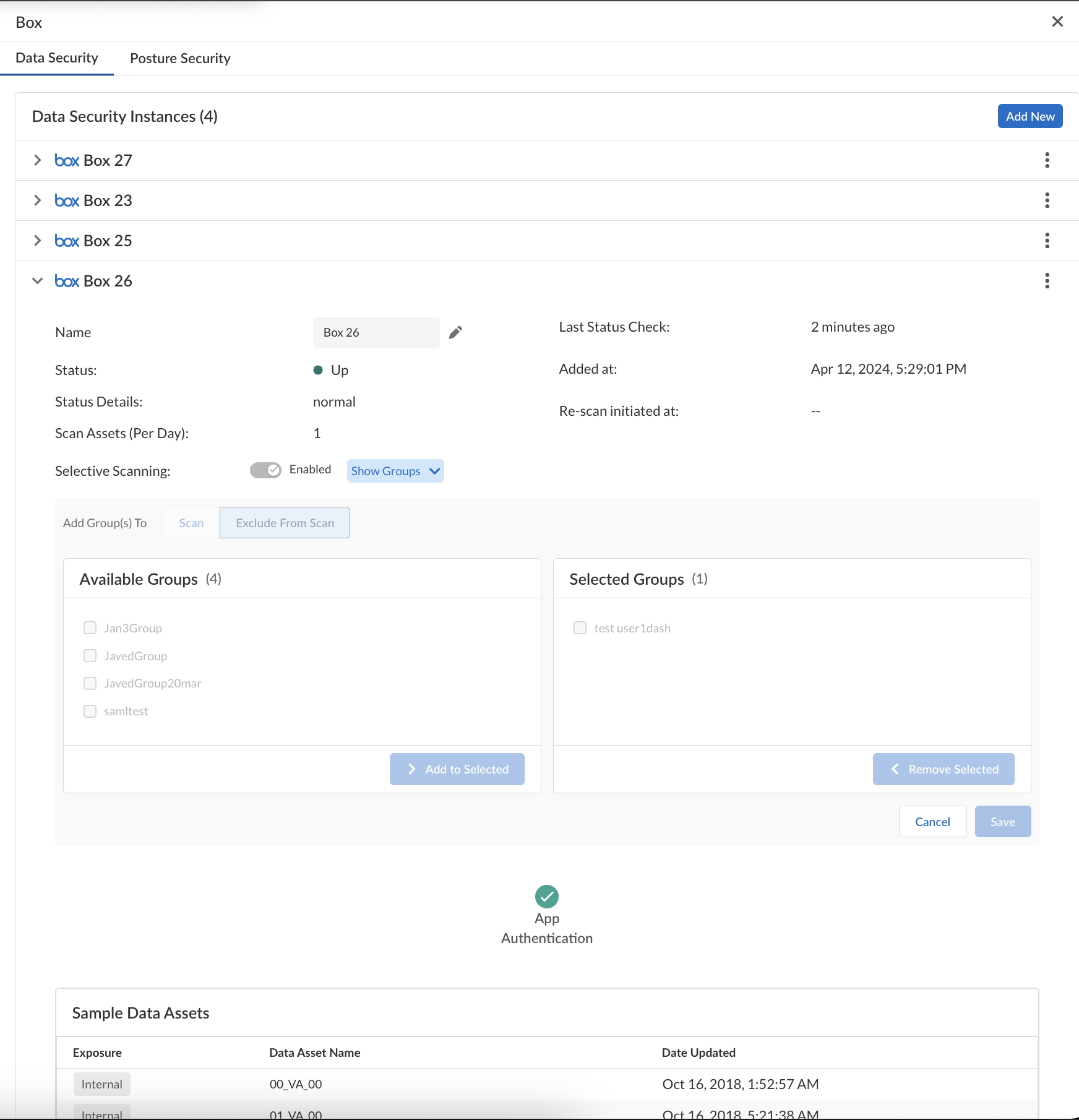Screen dimensions: 1079x1120
Task: Open the Show Groups dropdown
Action: coord(395,471)
